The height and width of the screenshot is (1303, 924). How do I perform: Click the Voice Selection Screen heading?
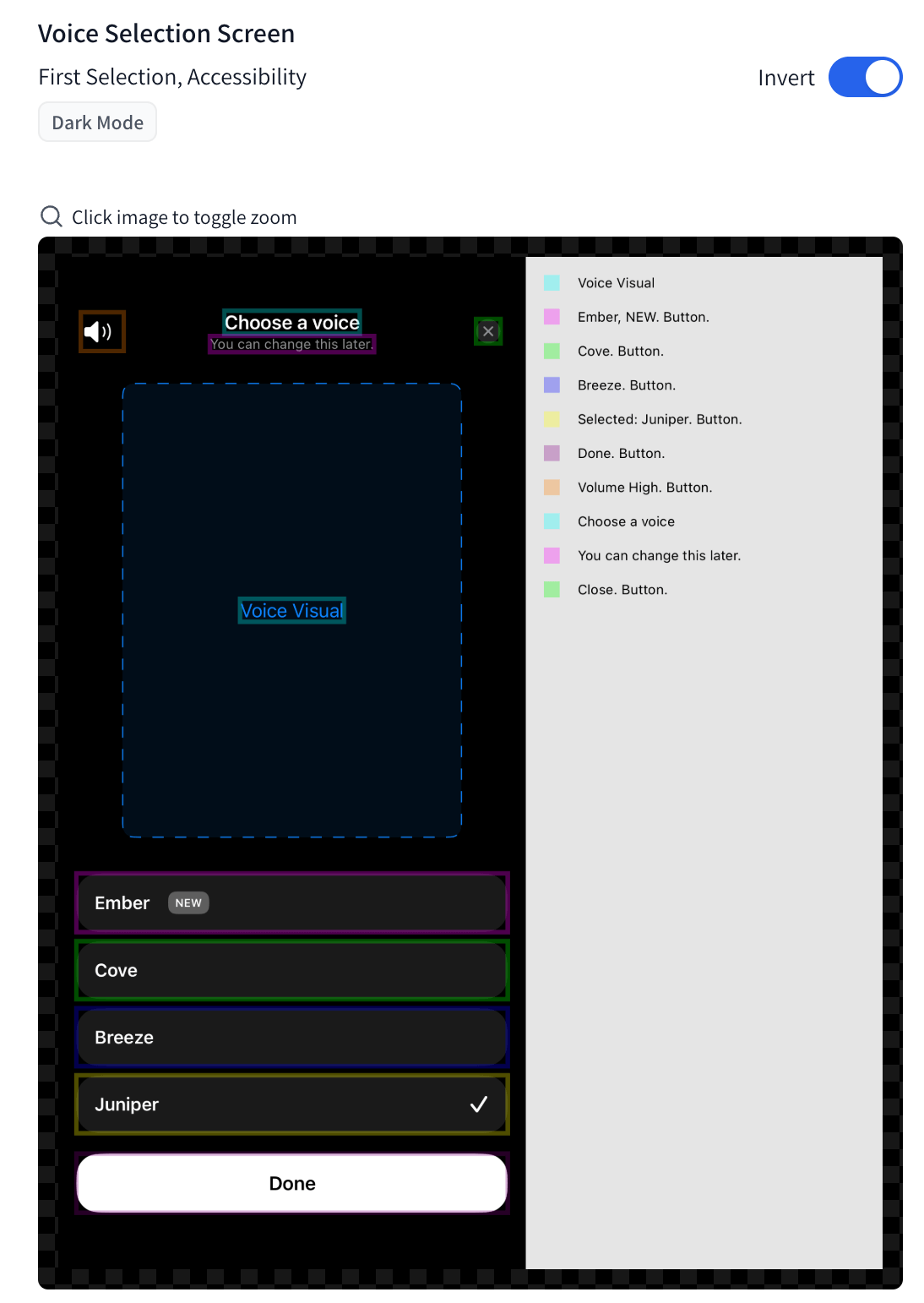(x=166, y=33)
